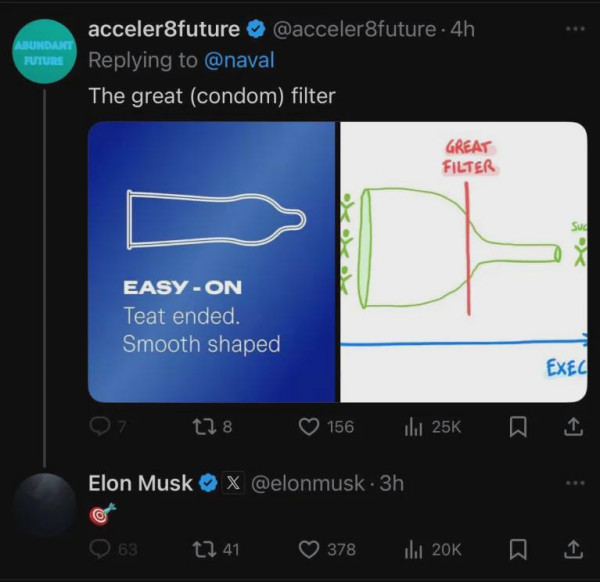The image size is (600, 582).
Task: Like Elon Musk's reply with 378 likes
Action: click(310, 549)
